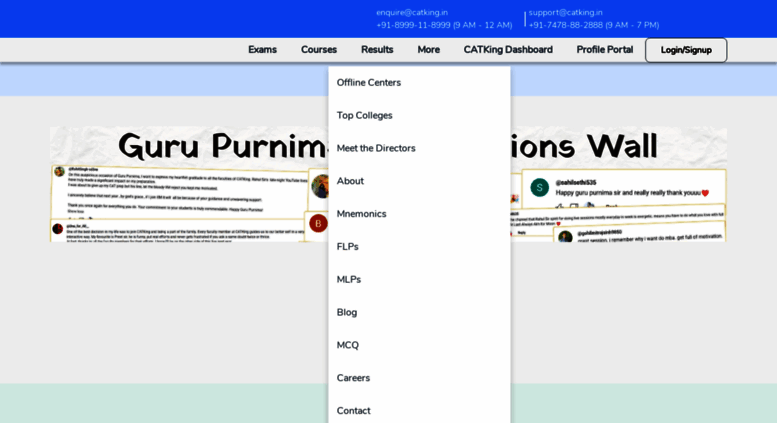
Task: Open the Results menu
Action: point(377,50)
